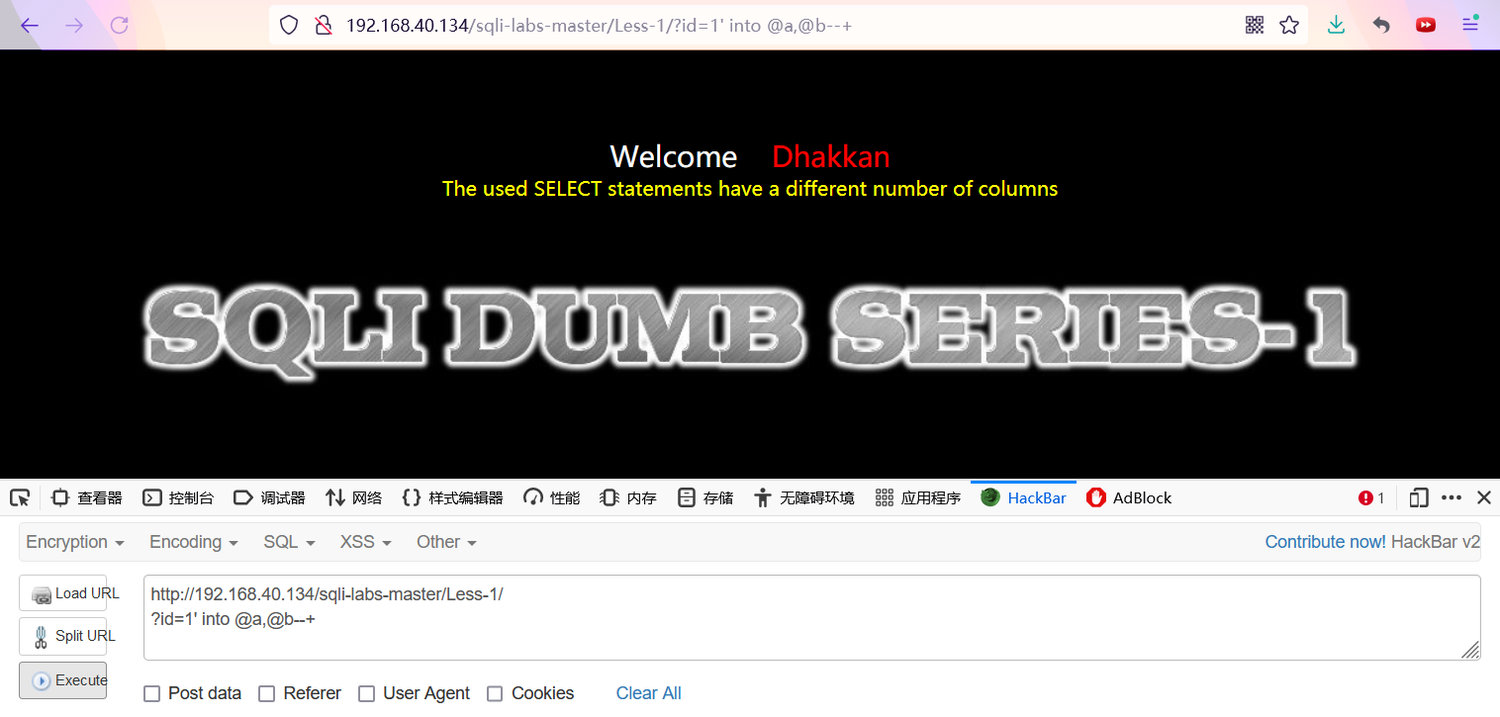This screenshot has height=717, width=1500.
Task: Click the Clear All link
Action: (x=648, y=693)
